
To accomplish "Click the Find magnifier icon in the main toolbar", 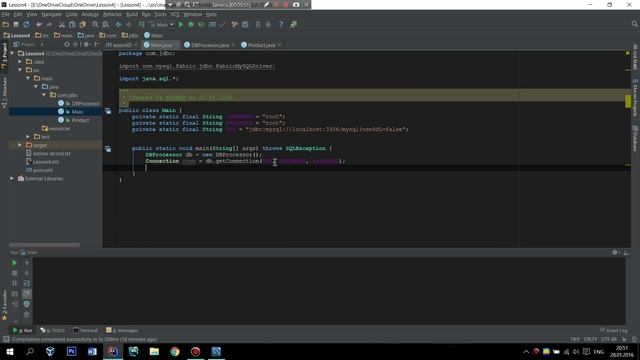I will click(x=95, y=25).
